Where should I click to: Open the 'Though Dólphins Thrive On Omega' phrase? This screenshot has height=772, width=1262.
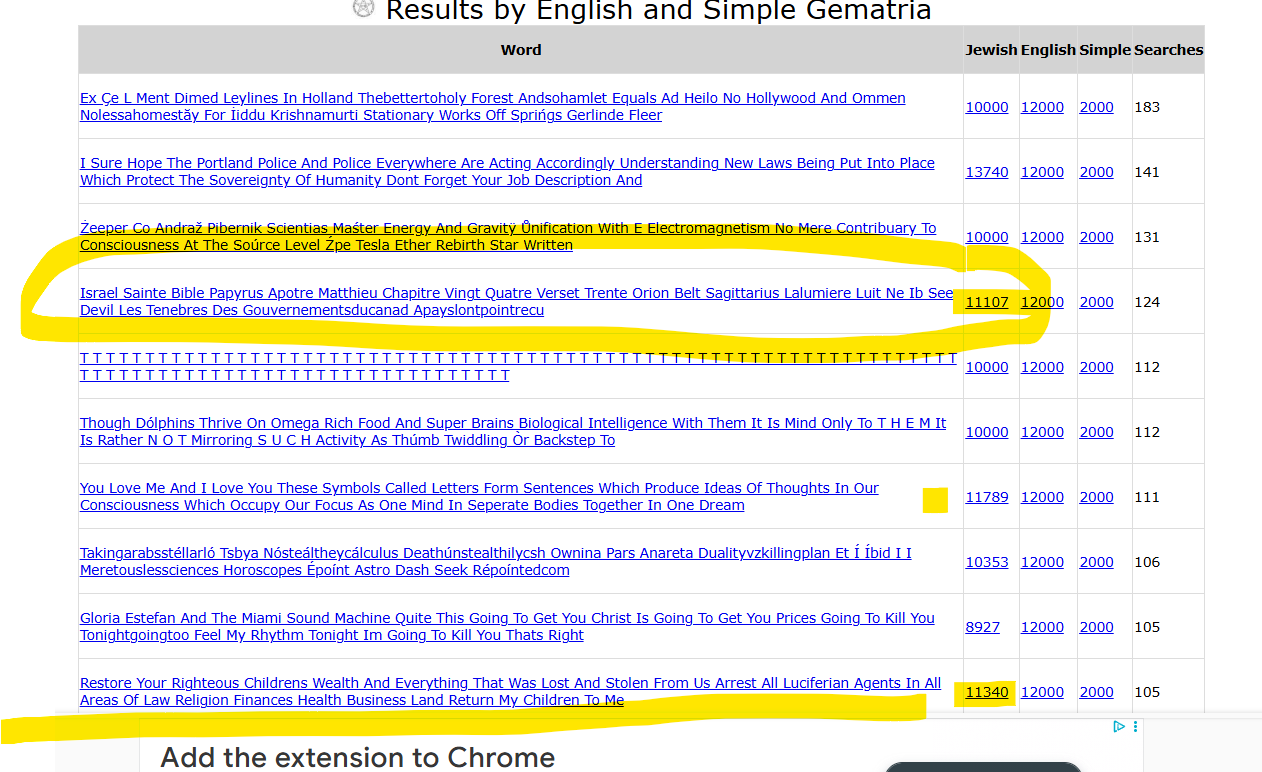tap(513, 432)
